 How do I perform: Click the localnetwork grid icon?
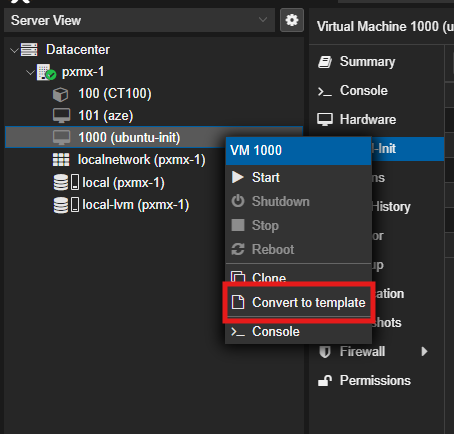point(61,160)
